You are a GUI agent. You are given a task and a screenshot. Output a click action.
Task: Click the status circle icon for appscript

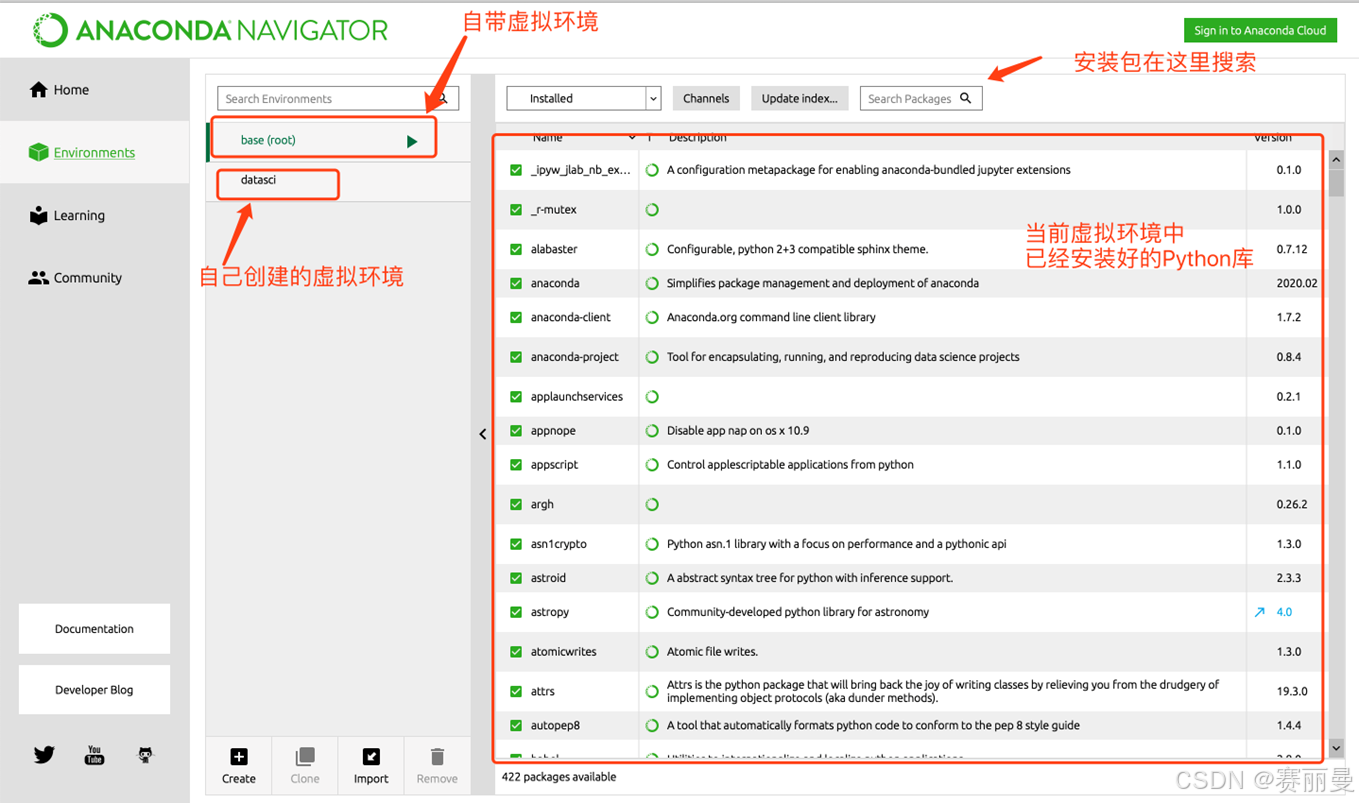coord(652,465)
